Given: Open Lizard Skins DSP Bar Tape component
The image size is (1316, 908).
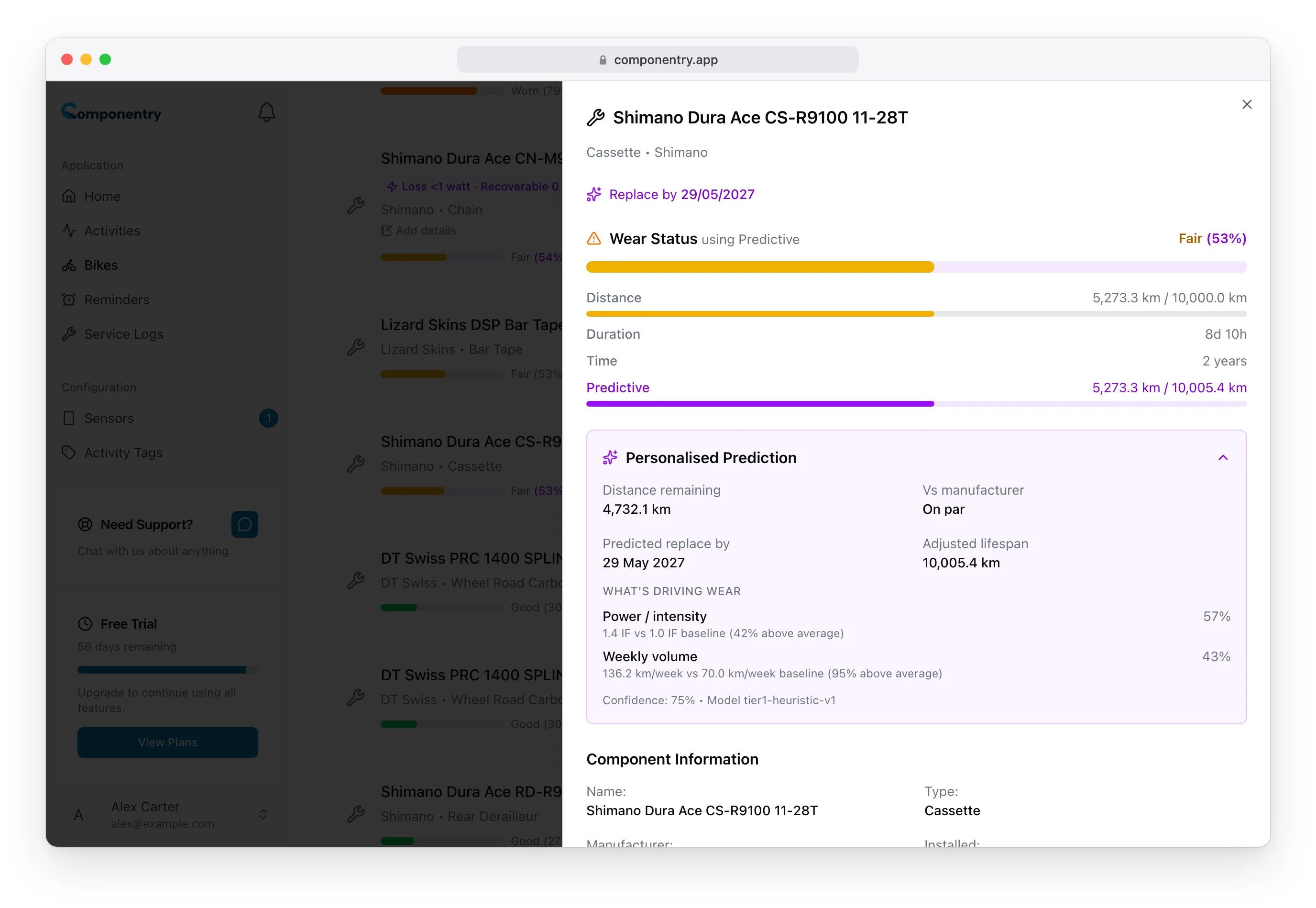Looking at the screenshot, I should 472,325.
